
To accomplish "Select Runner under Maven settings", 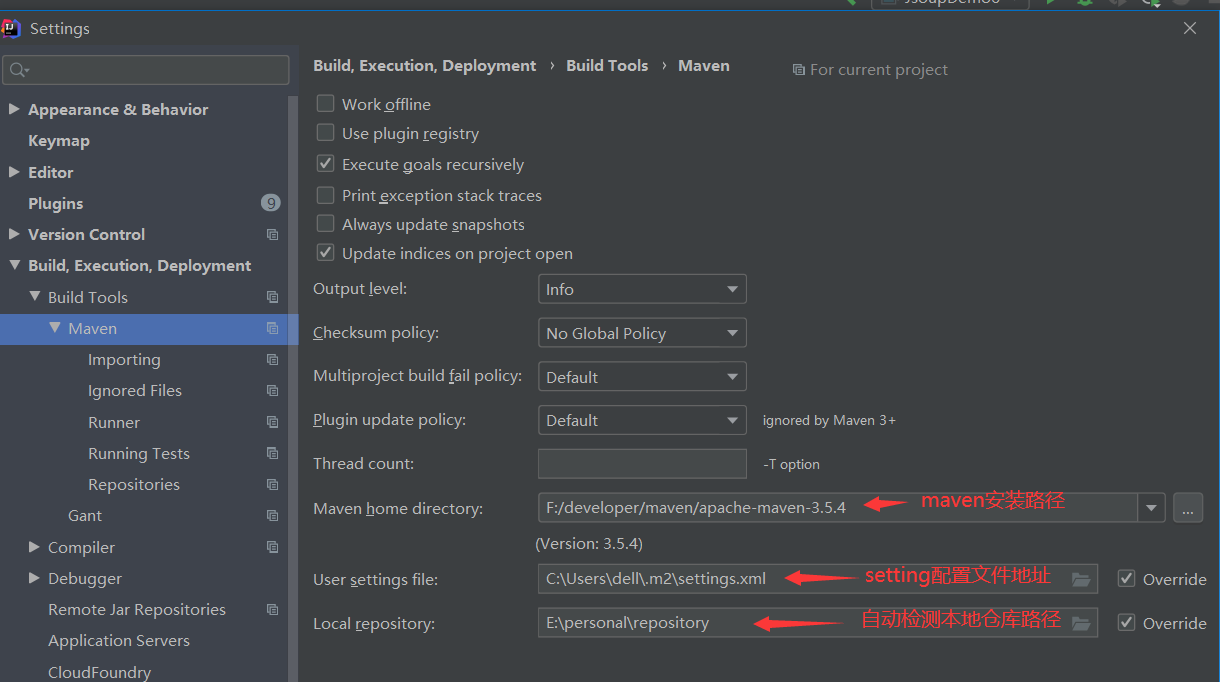I will pos(114,422).
